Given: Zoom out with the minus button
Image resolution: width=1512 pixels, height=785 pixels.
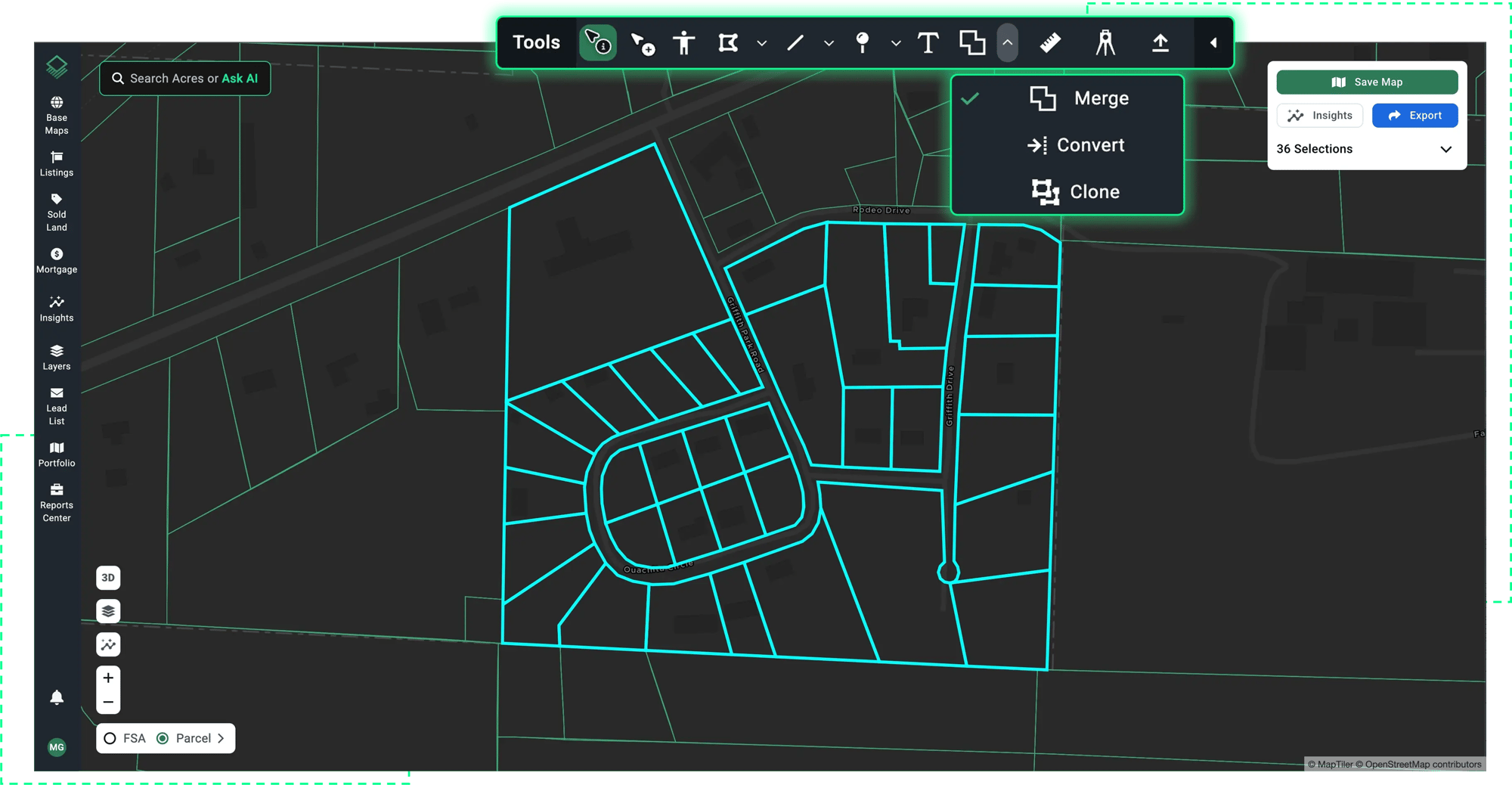Looking at the screenshot, I should (x=108, y=703).
